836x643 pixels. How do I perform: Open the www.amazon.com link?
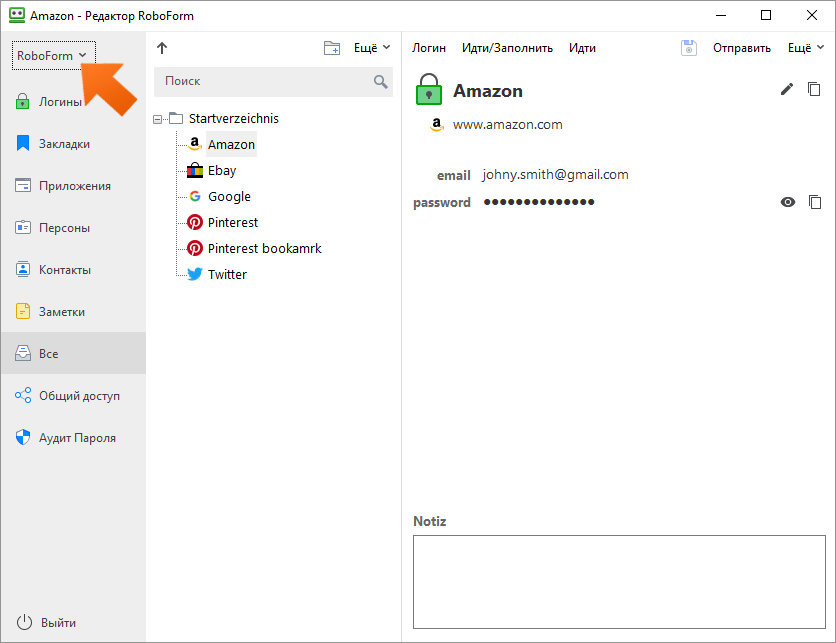(507, 125)
